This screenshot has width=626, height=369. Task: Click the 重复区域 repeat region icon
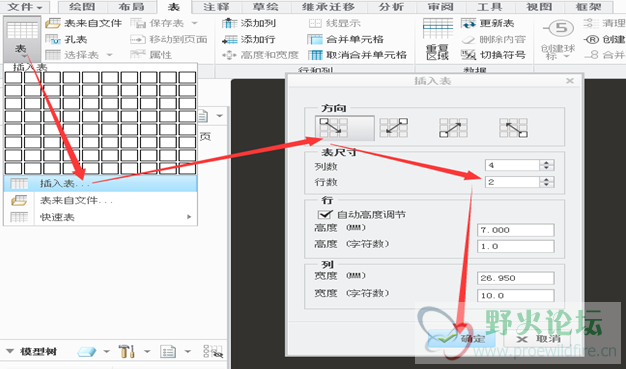(438, 39)
